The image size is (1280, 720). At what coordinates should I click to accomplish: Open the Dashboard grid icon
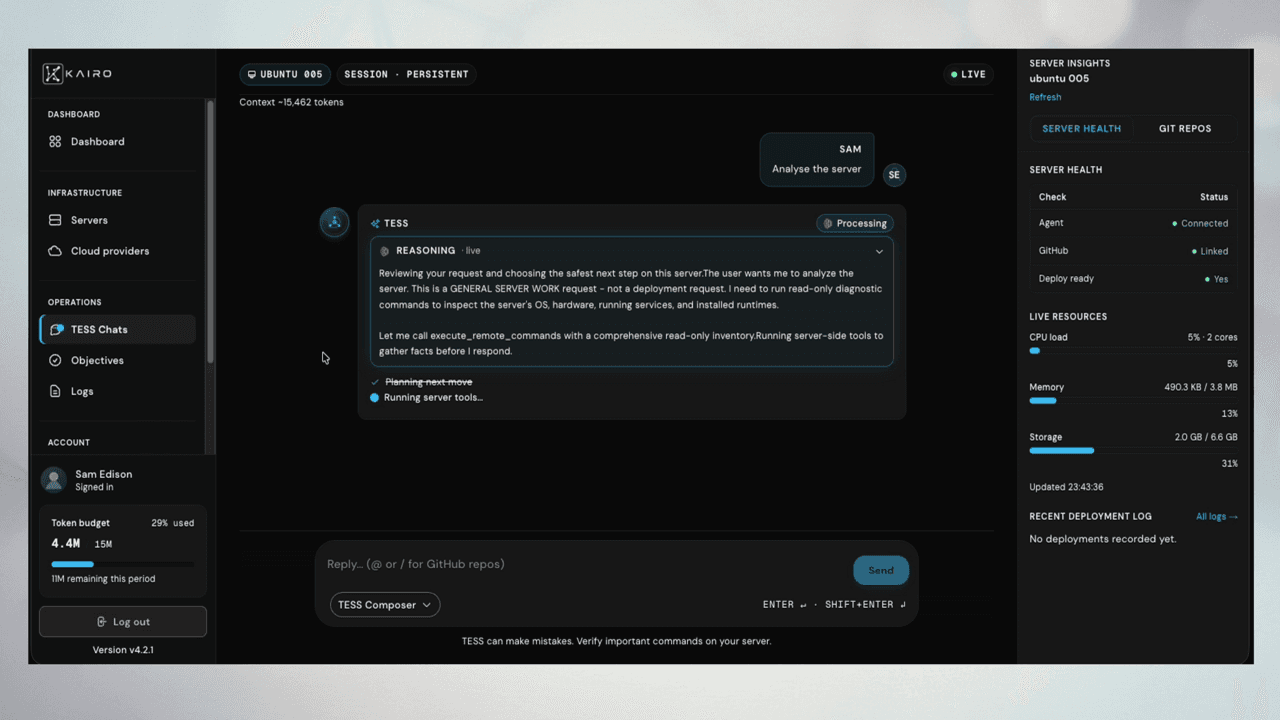point(55,142)
